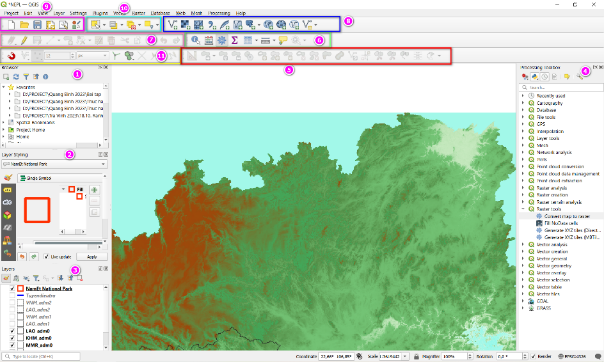
Task: Click the Add WMS layer globe icon
Action: [x=268, y=25]
